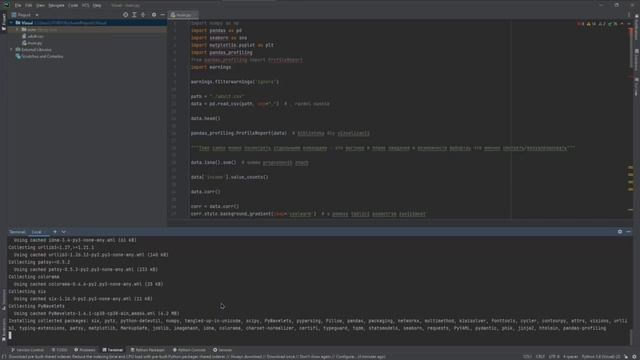The height and width of the screenshot is (360, 640).
Task: Open the Edit menu
Action: coord(29,5)
